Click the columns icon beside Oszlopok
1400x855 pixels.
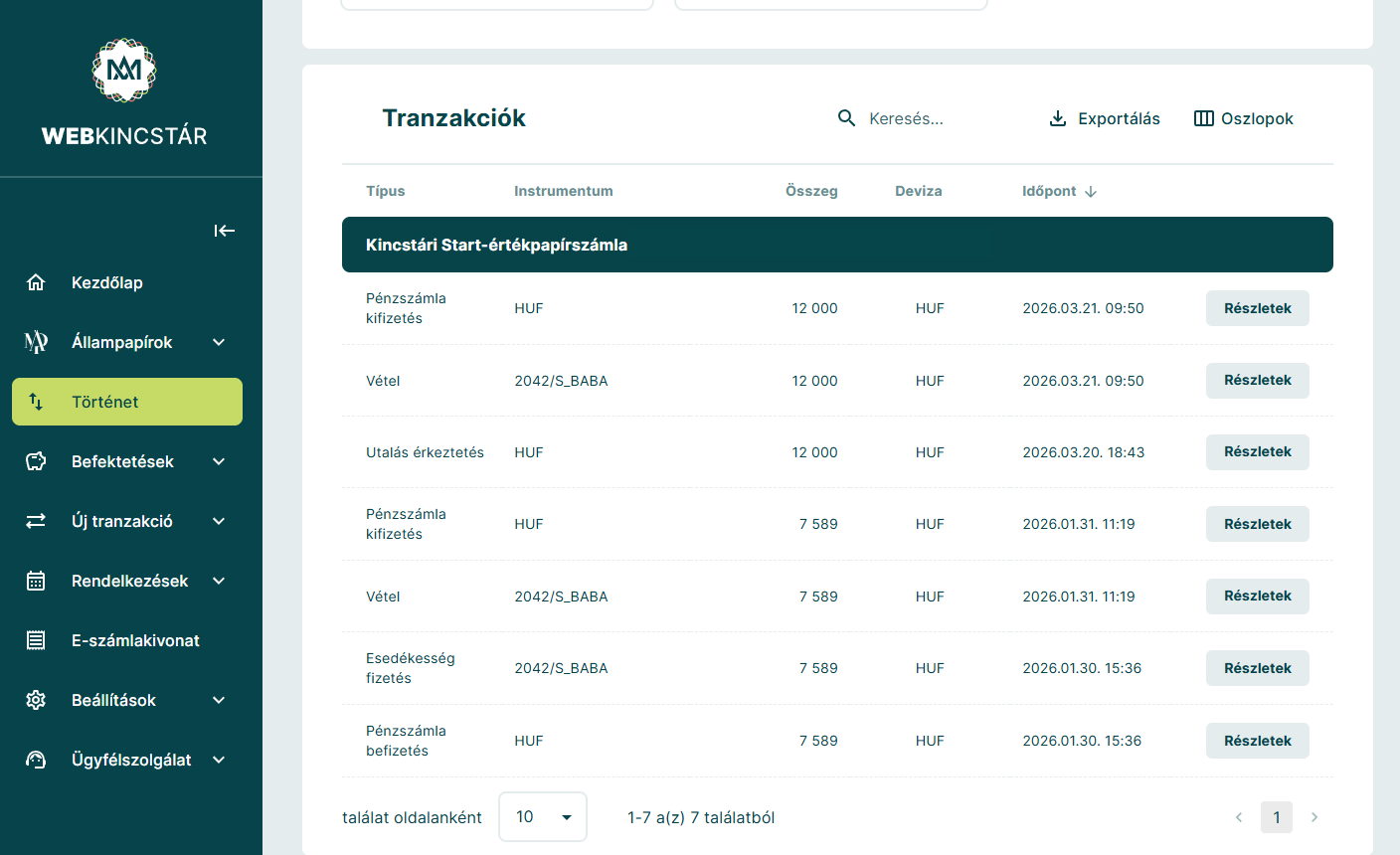point(1203,118)
